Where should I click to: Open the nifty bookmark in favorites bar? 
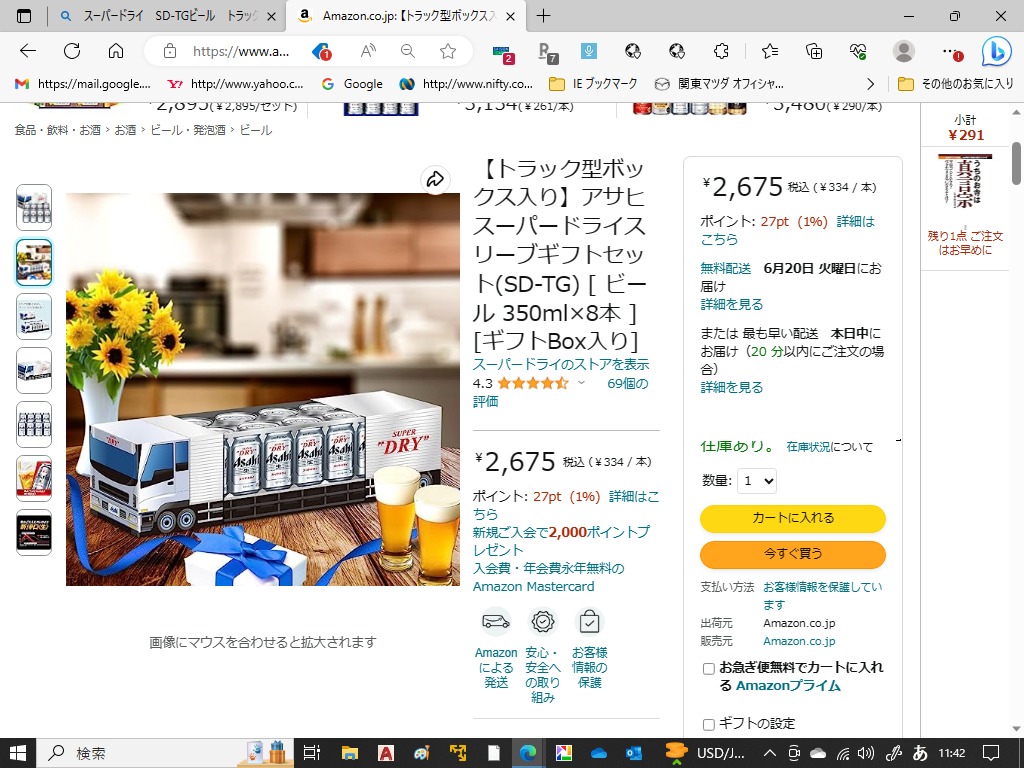point(466,84)
